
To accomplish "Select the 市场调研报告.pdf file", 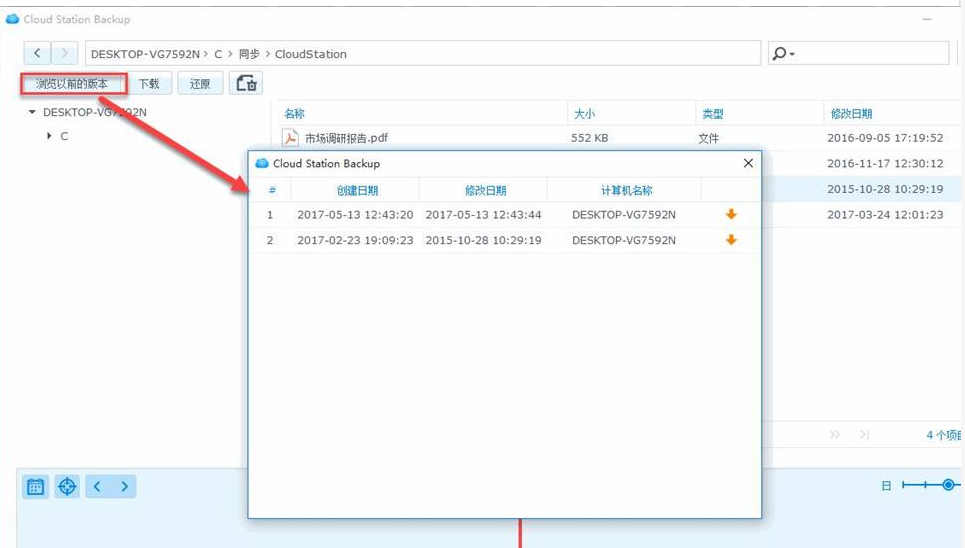I will [x=345, y=138].
